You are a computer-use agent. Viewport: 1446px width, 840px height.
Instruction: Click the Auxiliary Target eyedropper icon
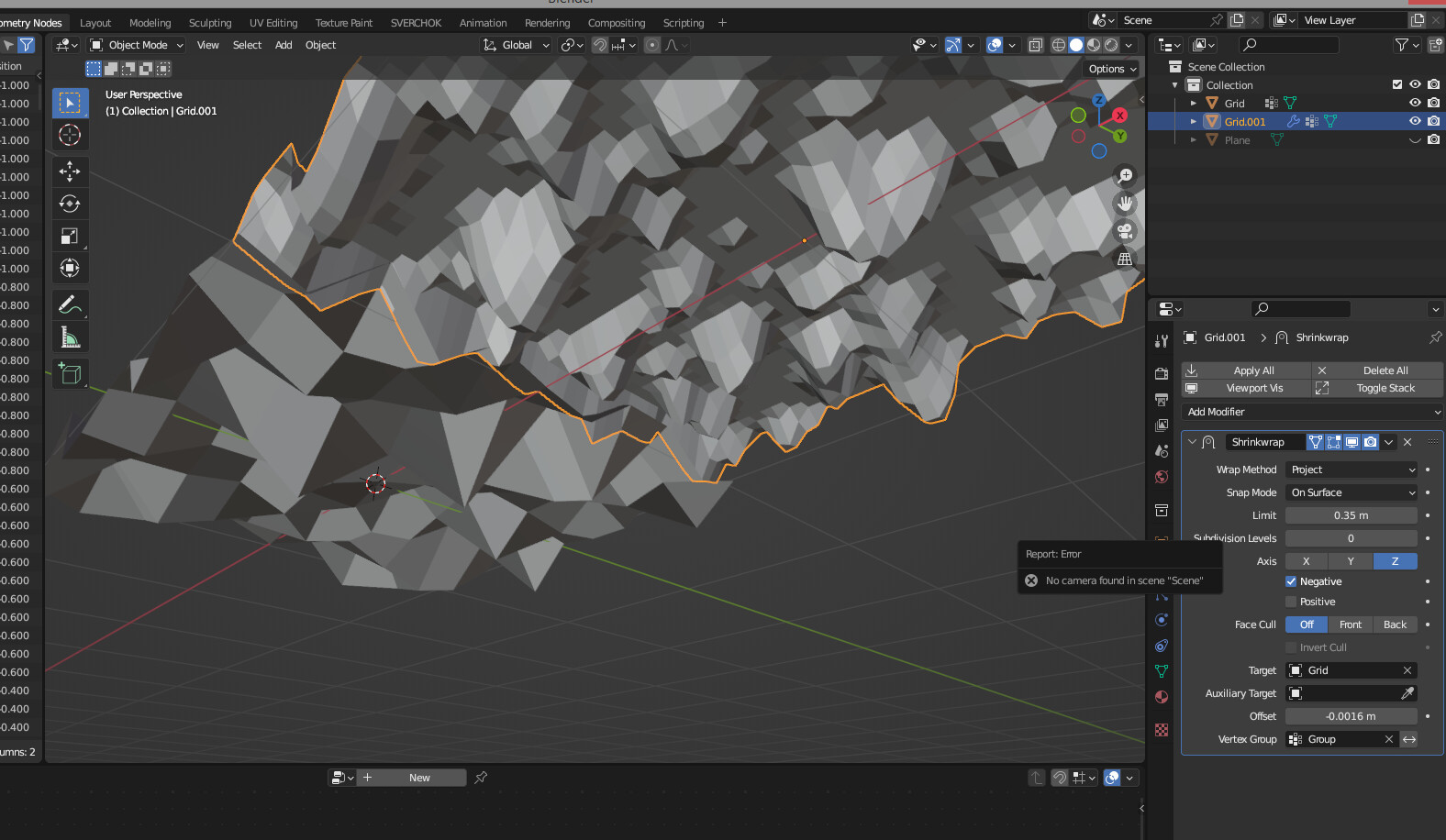coord(1407,693)
